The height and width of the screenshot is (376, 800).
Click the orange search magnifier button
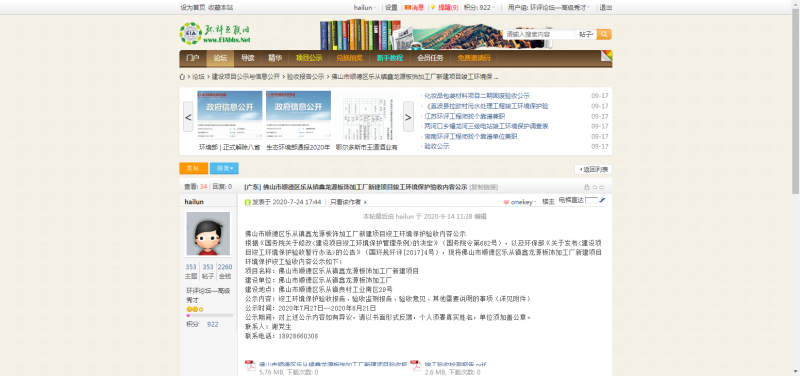click(x=604, y=34)
